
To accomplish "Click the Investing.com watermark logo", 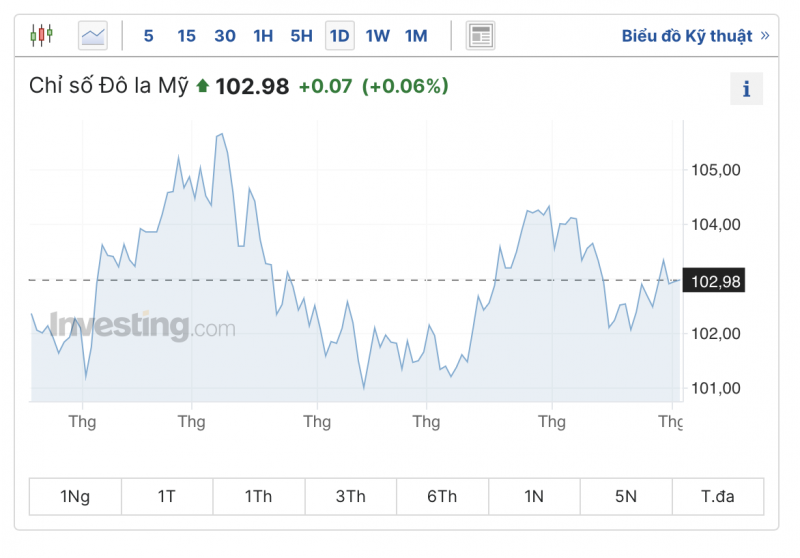I will 142,325.
